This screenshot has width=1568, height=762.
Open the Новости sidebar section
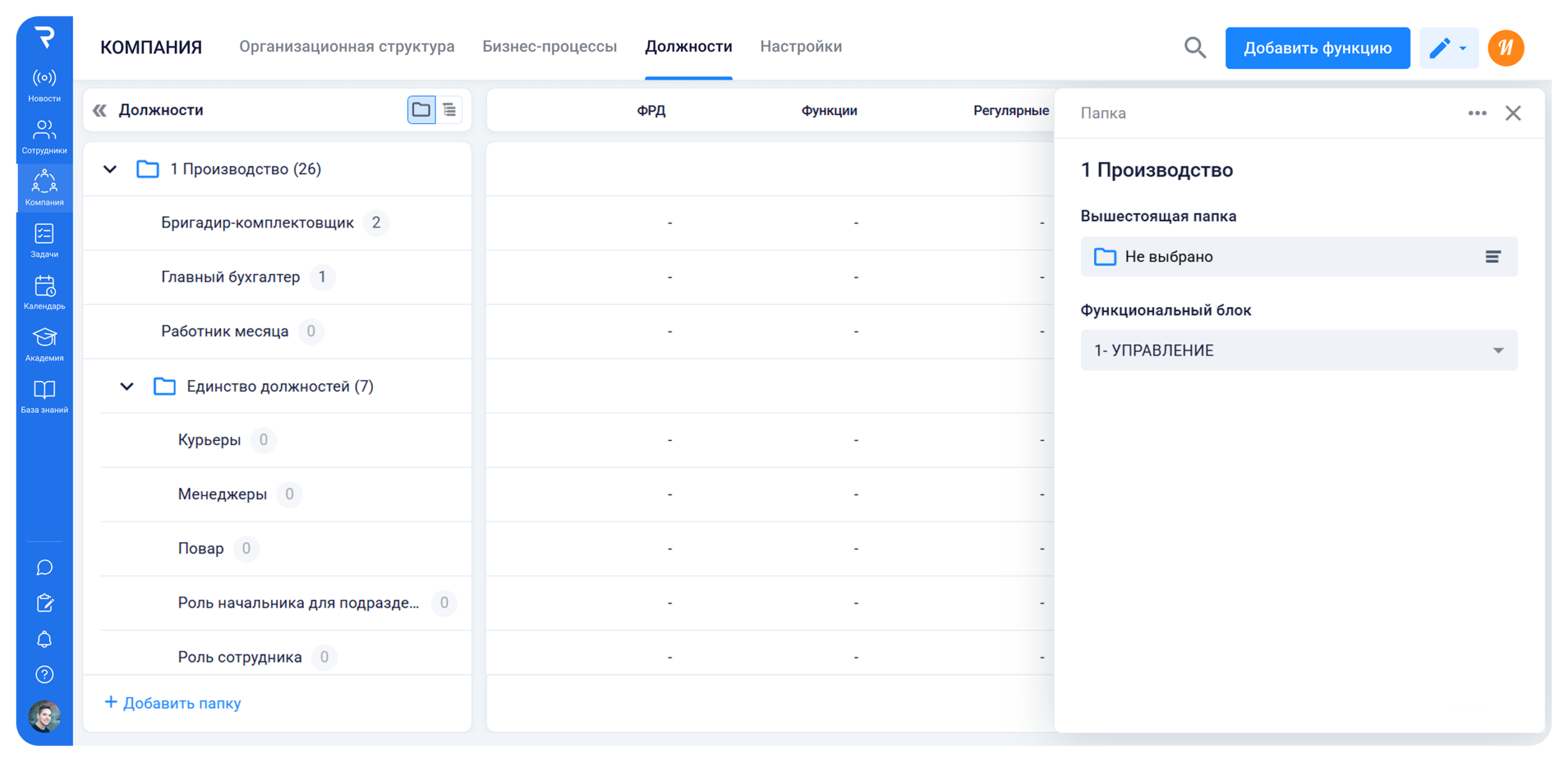44,85
